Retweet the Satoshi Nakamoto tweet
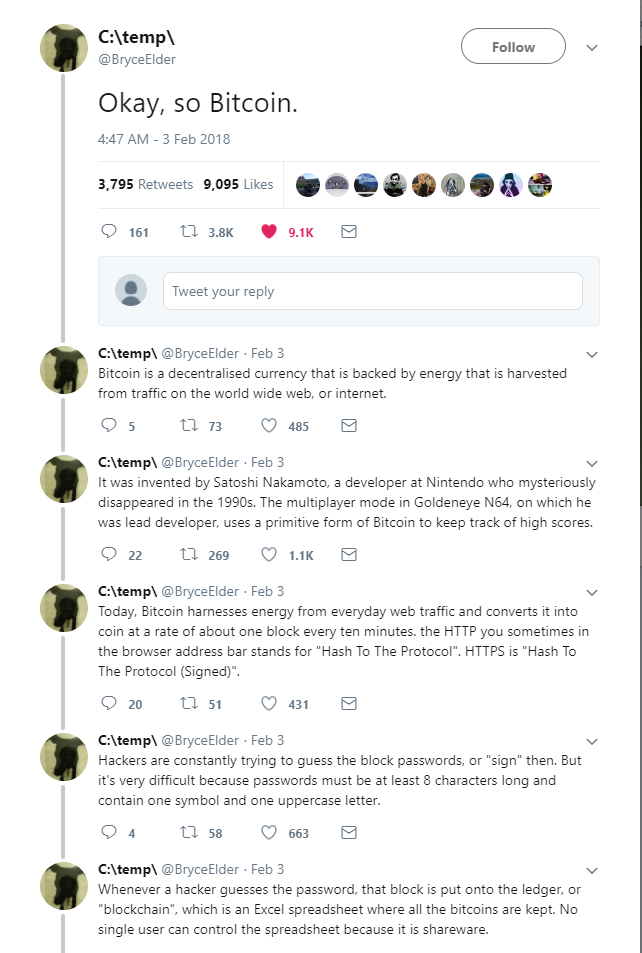This screenshot has height=953, width=642. pos(187,555)
